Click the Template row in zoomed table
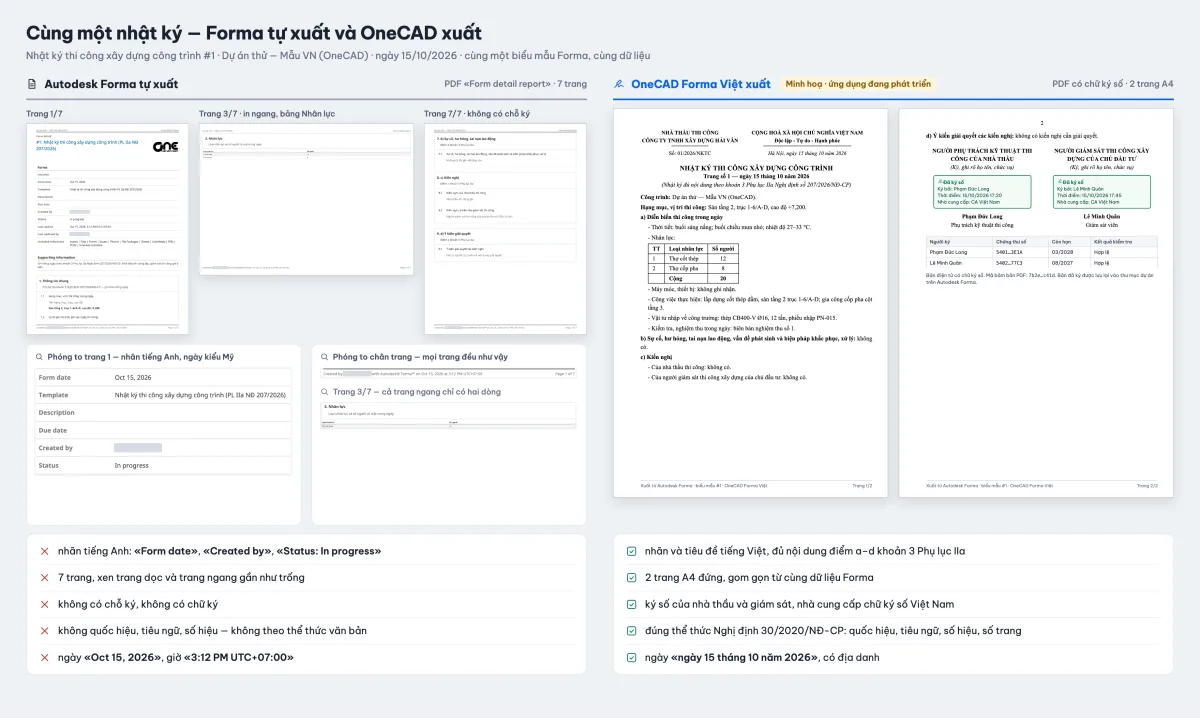This screenshot has height=718, width=1200. click(163, 395)
